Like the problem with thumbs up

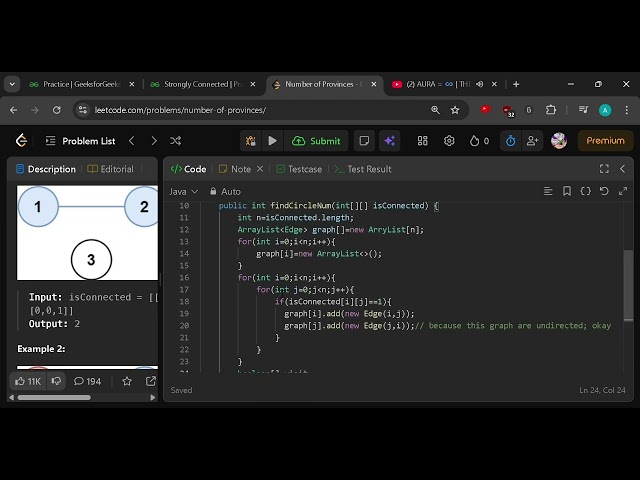[x=28, y=381]
